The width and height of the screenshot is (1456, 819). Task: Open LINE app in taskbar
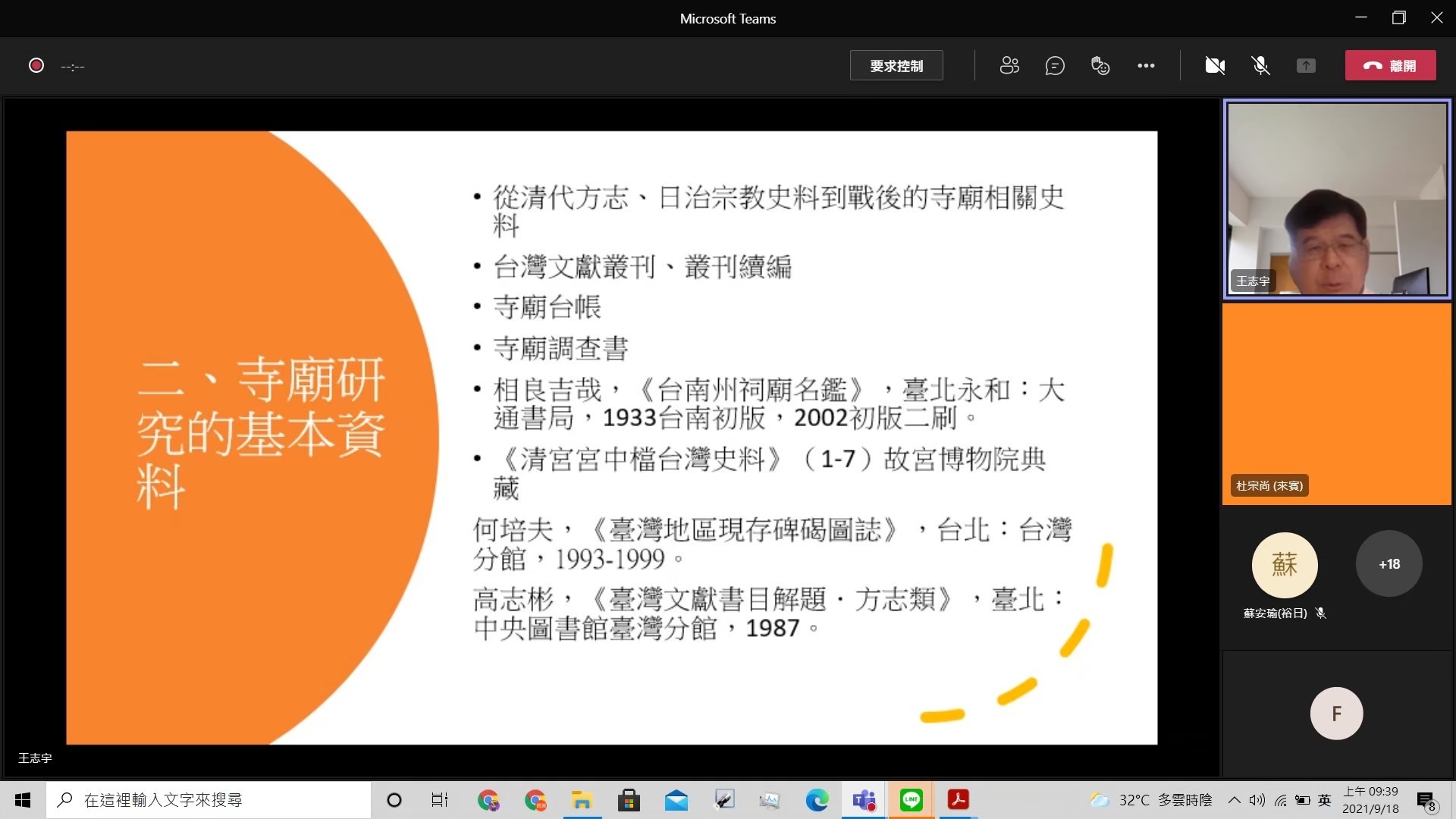(x=911, y=800)
